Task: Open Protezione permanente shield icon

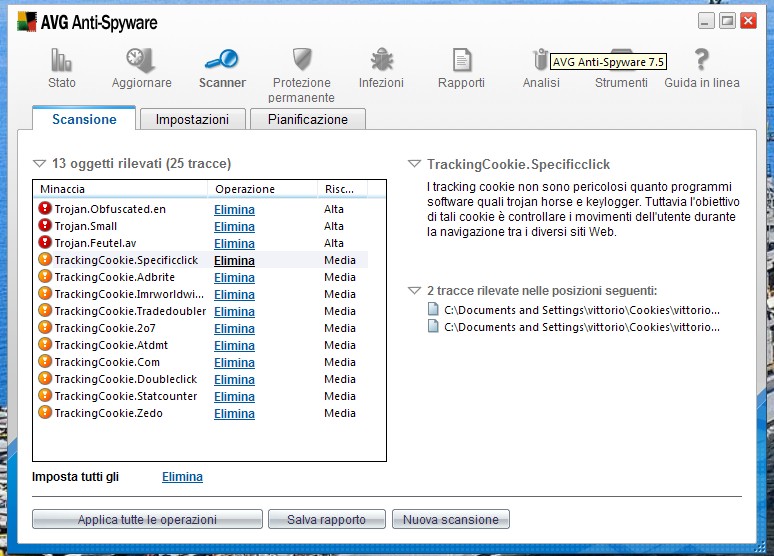Action: pyautogui.click(x=302, y=59)
